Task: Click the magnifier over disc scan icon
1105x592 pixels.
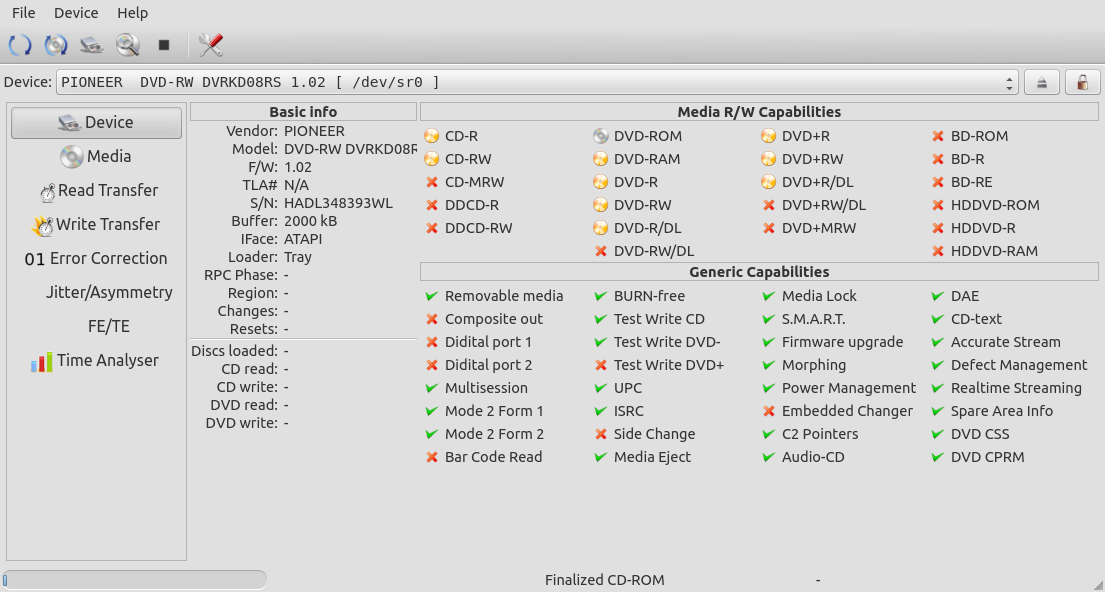Action: point(128,45)
